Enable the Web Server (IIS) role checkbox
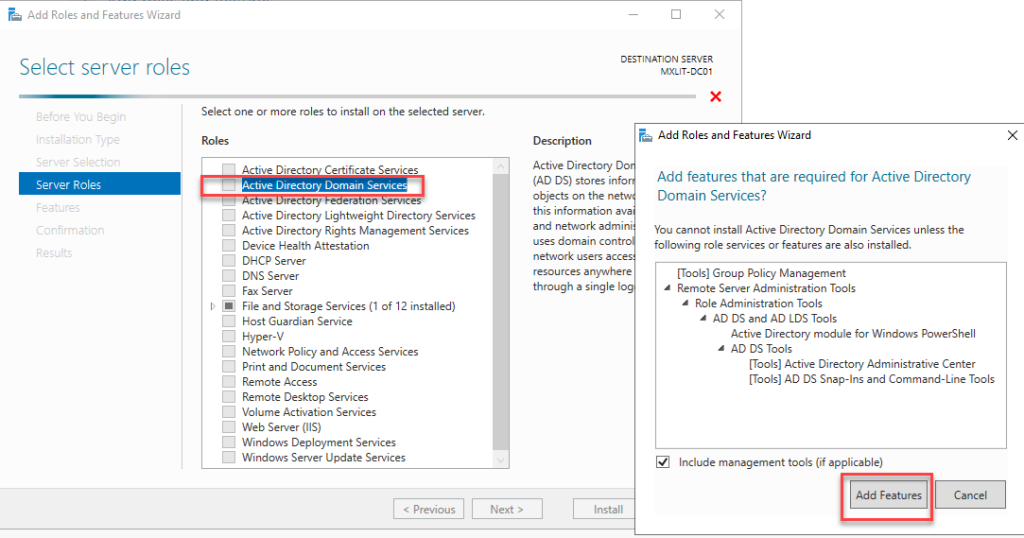The width and height of the screenshot is (1024, 538). pos(229,427)
